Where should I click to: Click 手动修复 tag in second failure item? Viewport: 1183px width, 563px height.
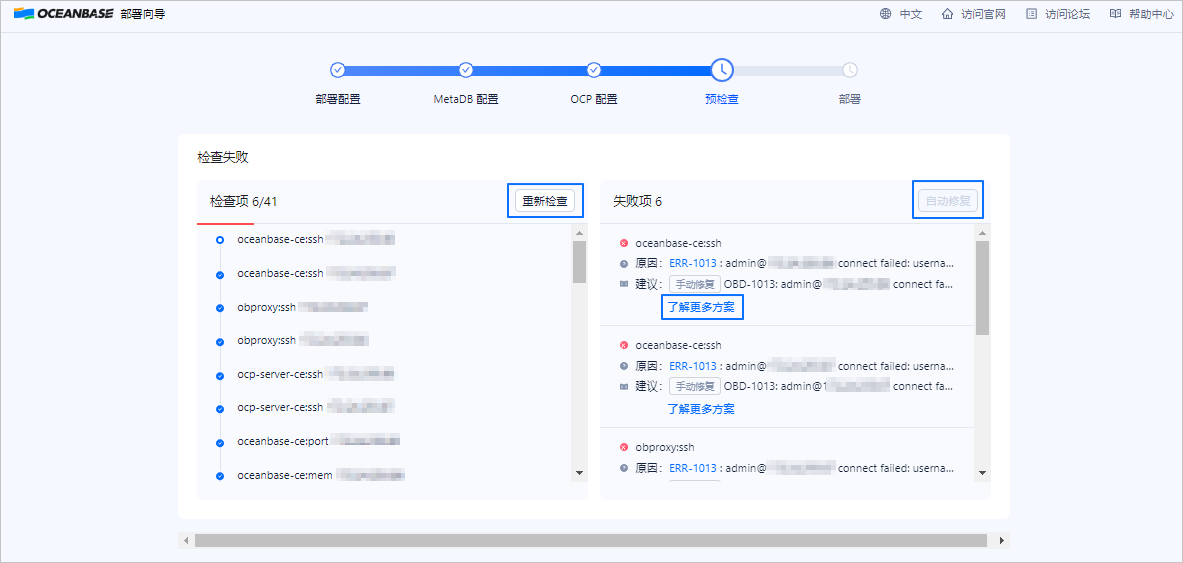(695, 386)
